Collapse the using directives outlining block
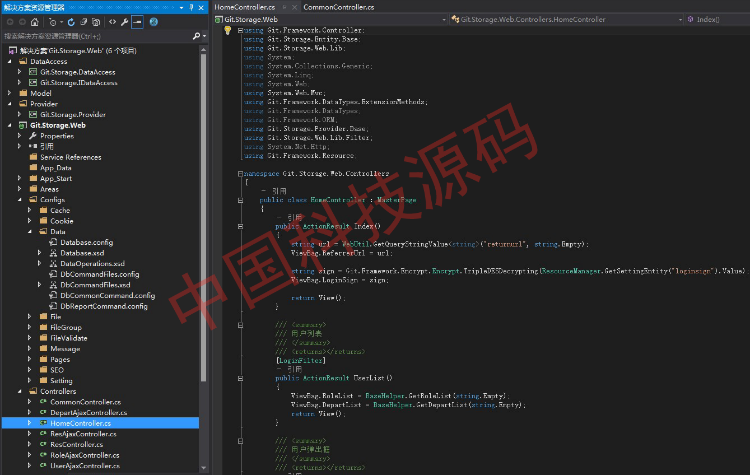The image size is (750, 475). [238, 31]
